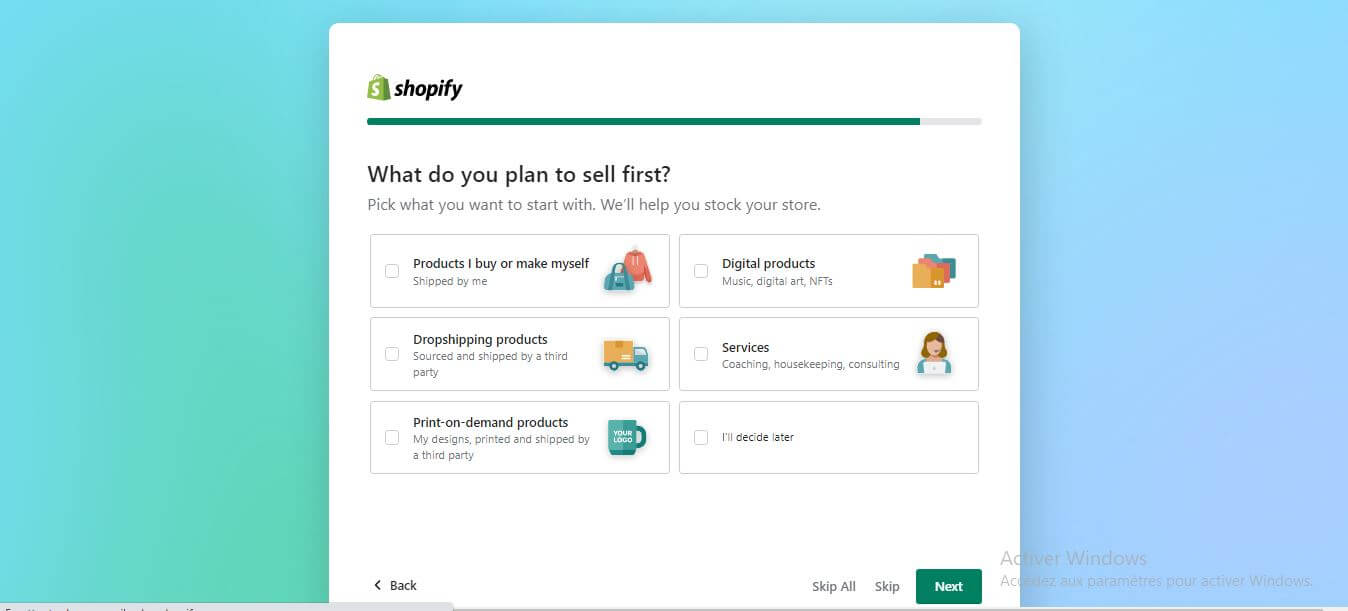Click the delivery truck dropshipping icon
Viewport: 1348px width, 611px height.
pyautogui.click(x=626, y=355)
